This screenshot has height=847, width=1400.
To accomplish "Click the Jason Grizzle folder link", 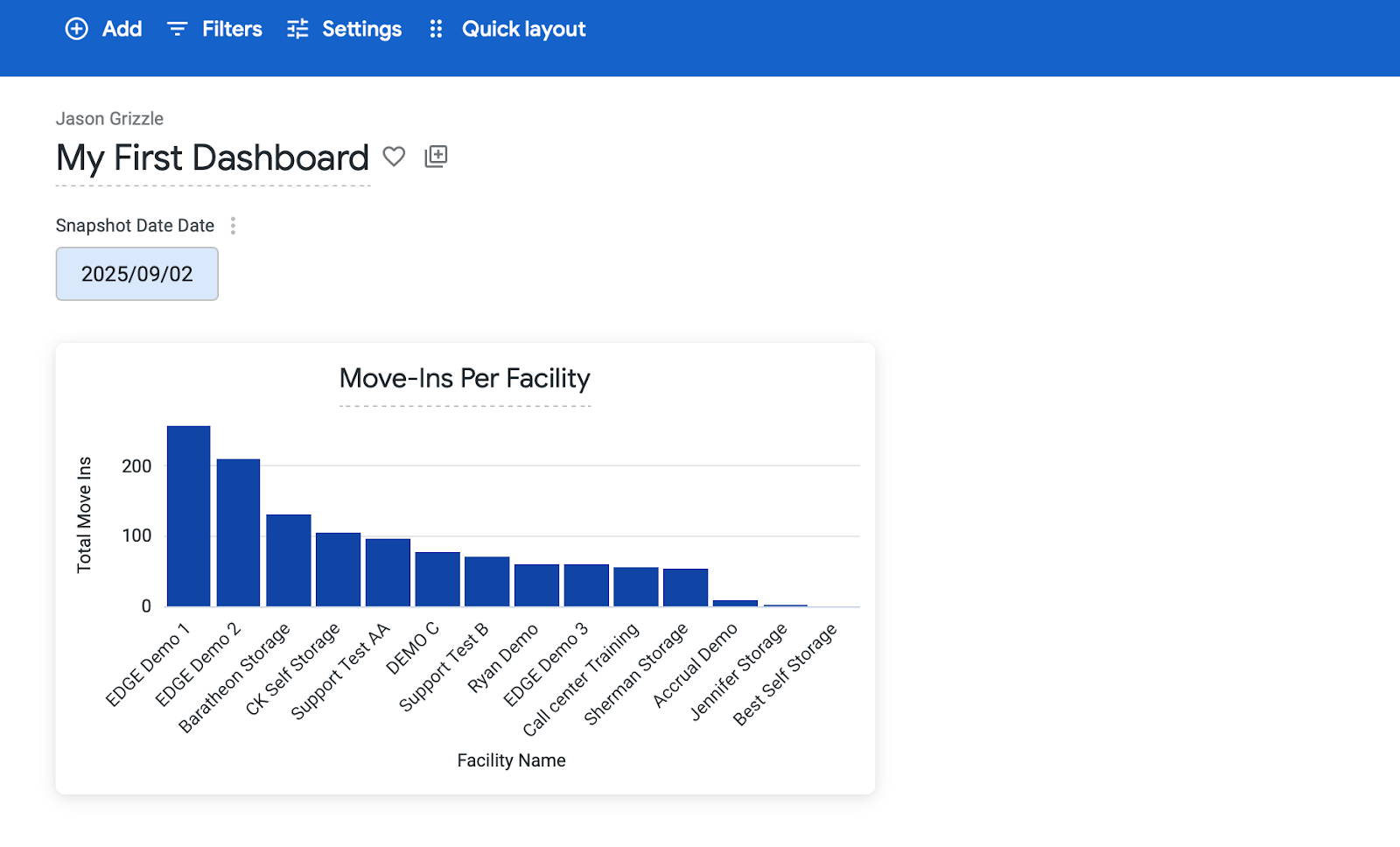I will 109,118.
